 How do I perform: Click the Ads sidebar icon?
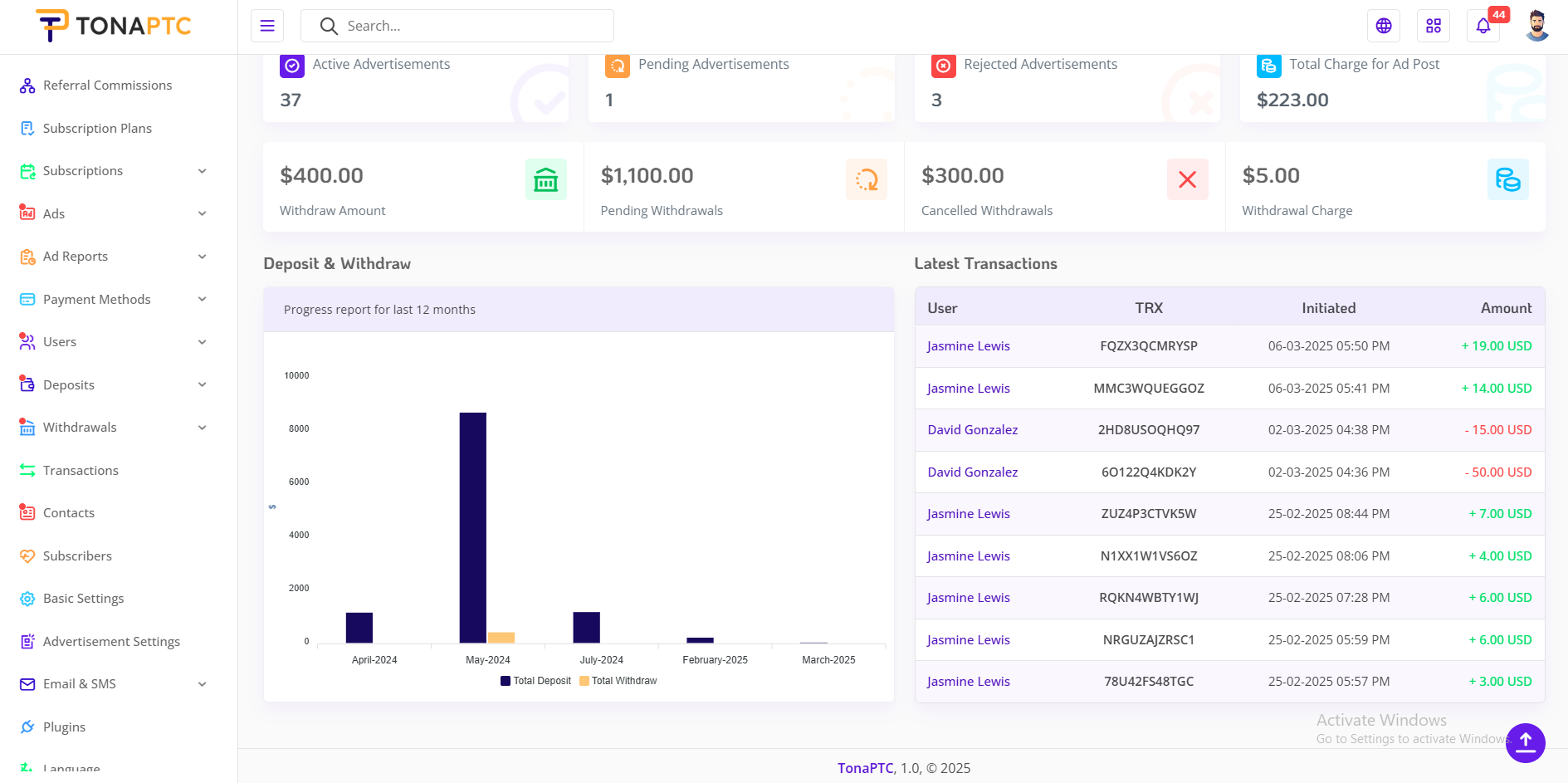[27, 213]
